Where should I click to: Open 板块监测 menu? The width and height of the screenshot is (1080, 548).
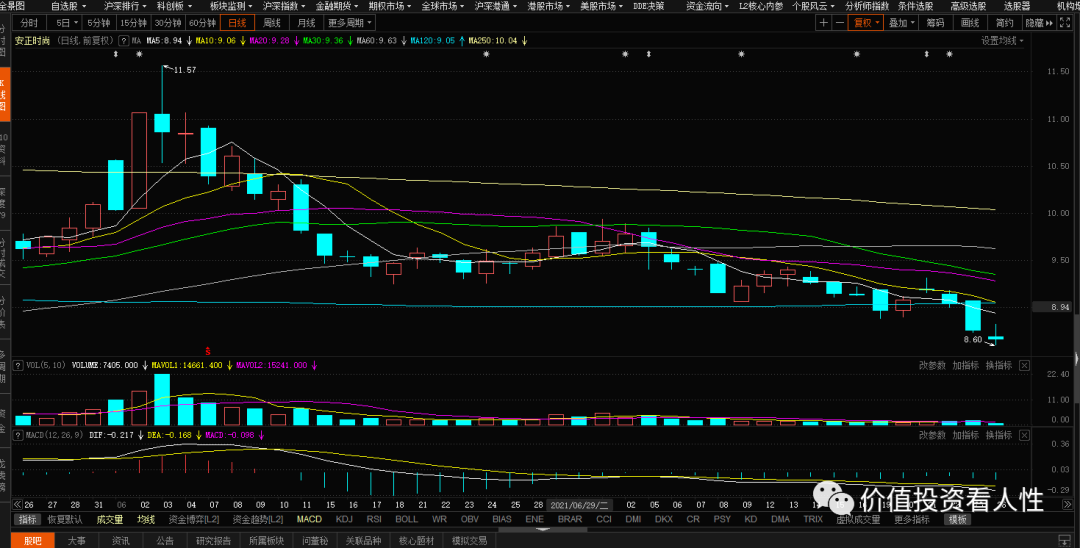[231, 6]
